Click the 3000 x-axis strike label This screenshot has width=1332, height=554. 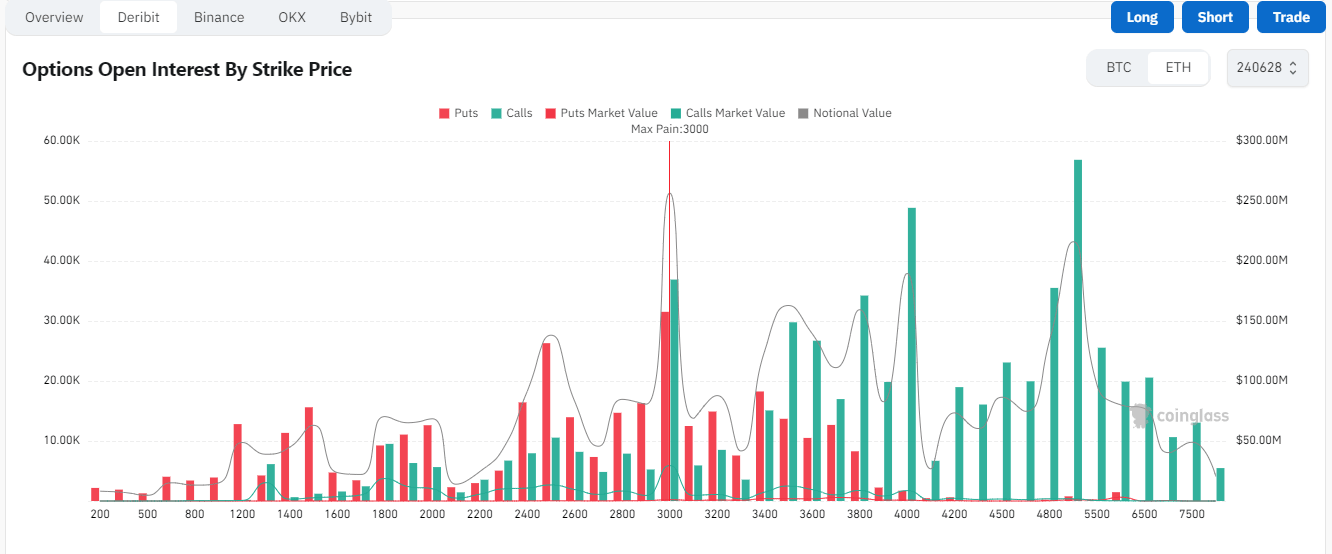670,514
